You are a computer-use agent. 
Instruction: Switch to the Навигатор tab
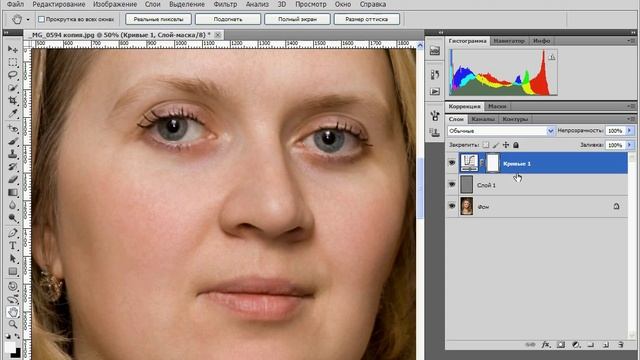point(509,41)
